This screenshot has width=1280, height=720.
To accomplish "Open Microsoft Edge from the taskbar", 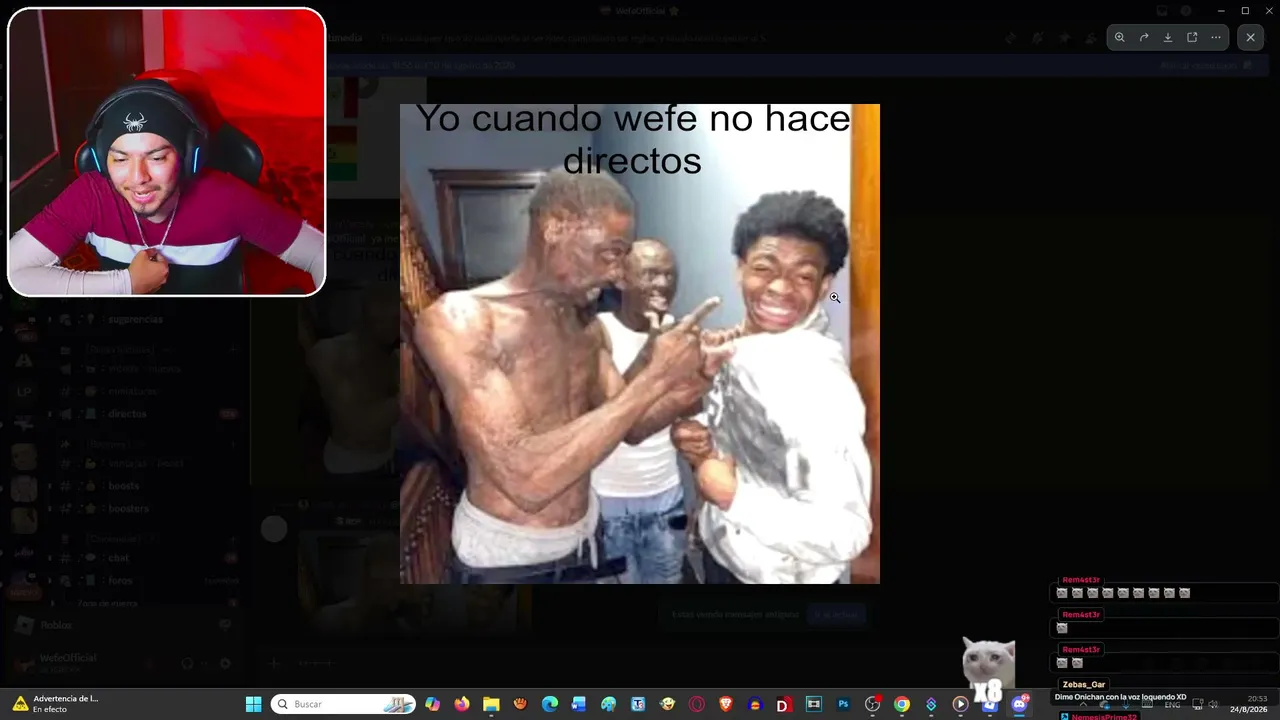I will pyautogui.click(x=550, y=704).
